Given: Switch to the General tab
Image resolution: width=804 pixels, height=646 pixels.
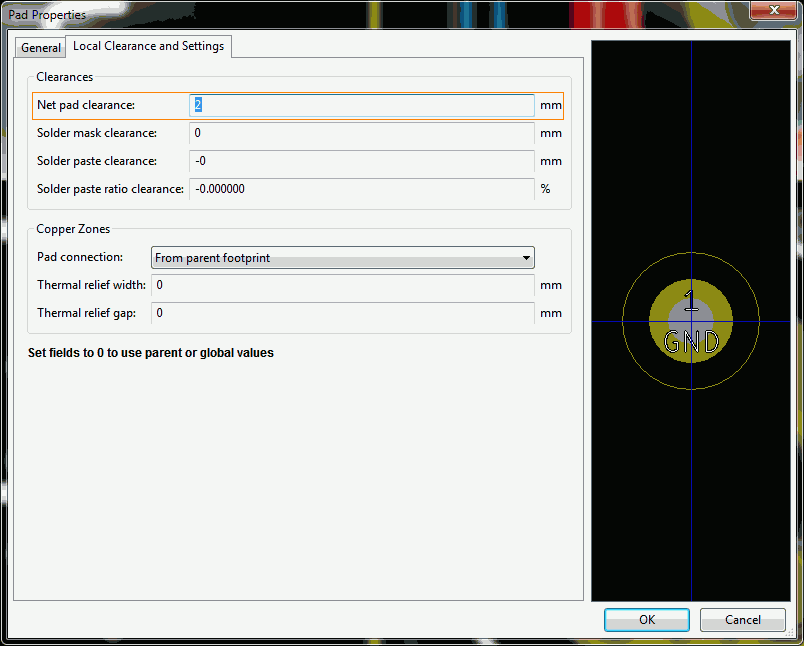Looking at the screenshot, I should pos(41,48).
